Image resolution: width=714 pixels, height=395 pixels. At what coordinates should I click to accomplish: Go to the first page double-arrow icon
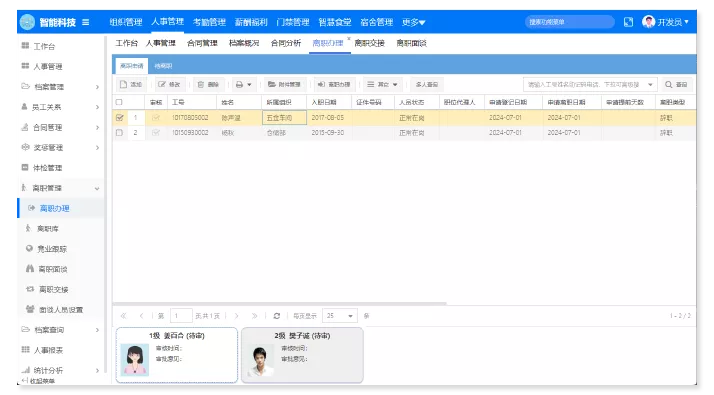coord(123,315)
